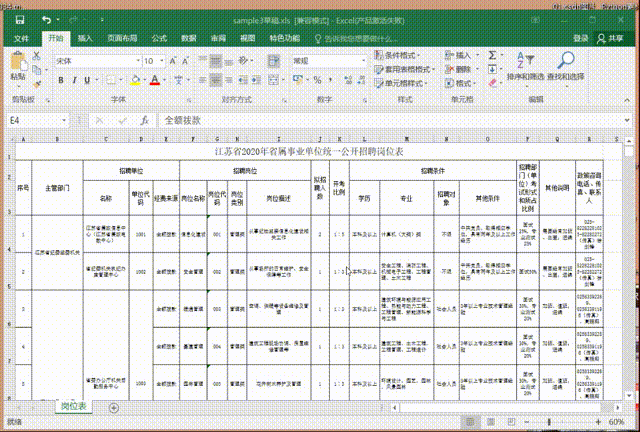Click the Tell Me search box
Viewport: 640px width, 432px height.
point(356,39)
